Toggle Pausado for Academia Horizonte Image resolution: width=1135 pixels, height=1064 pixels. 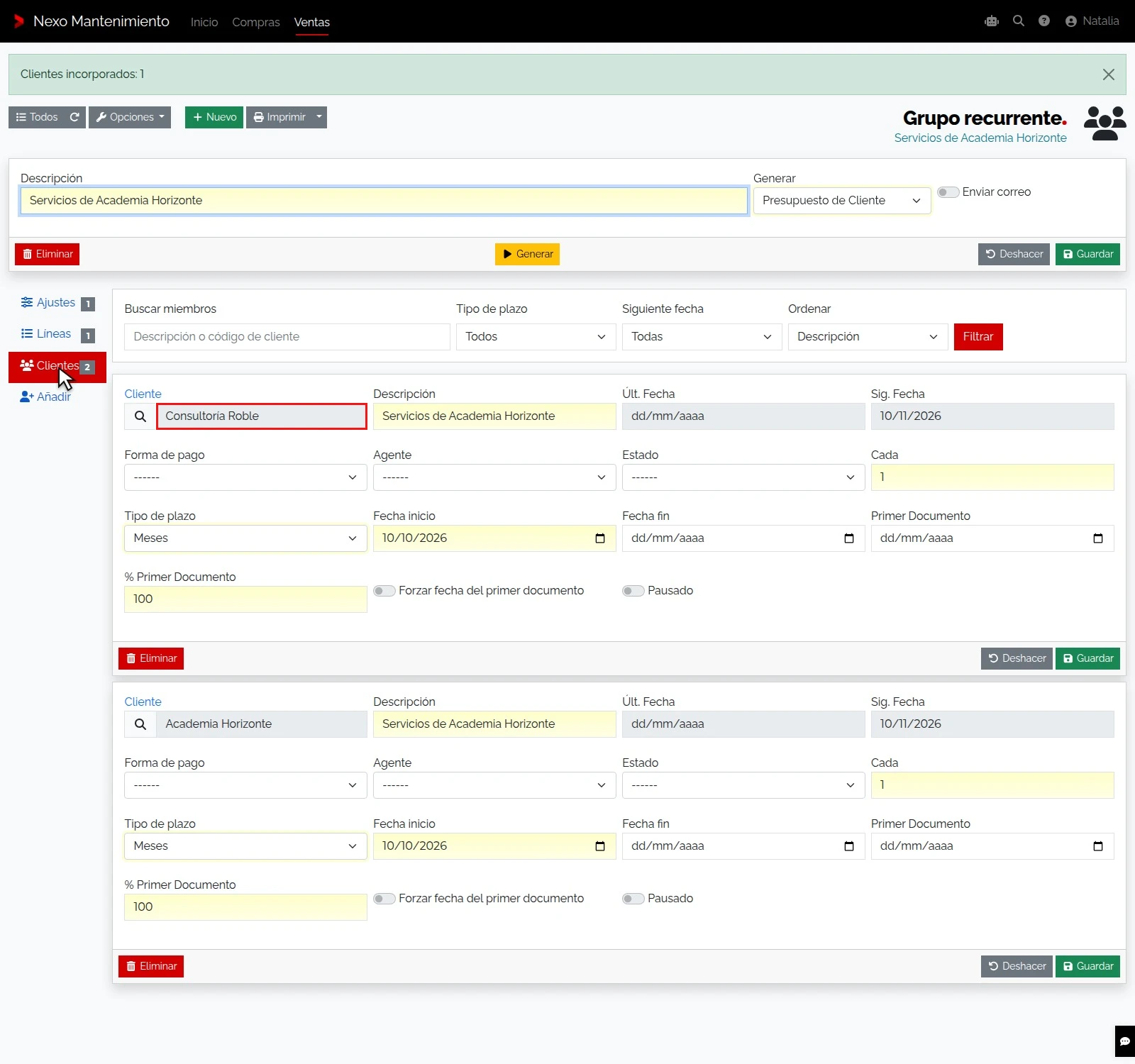[x=633, y=899]
